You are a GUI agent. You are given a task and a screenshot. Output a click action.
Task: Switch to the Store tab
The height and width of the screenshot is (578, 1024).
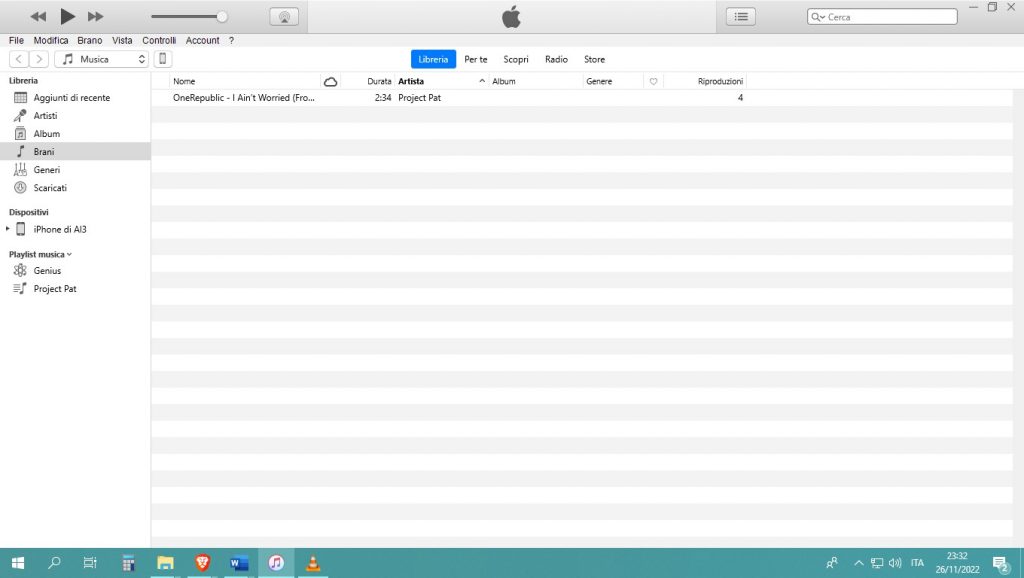(x=594, y=59)
